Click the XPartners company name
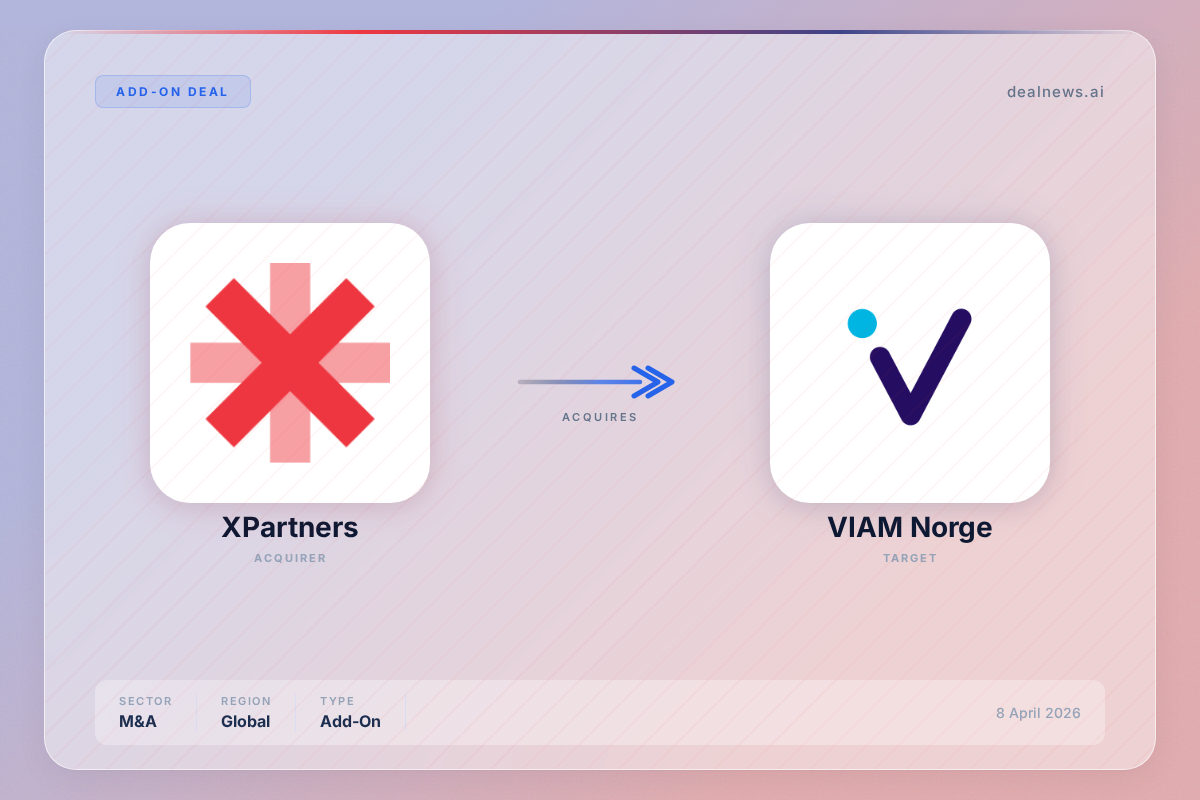This screenshot has height=800, width=1200. click(x=290, y=527)
